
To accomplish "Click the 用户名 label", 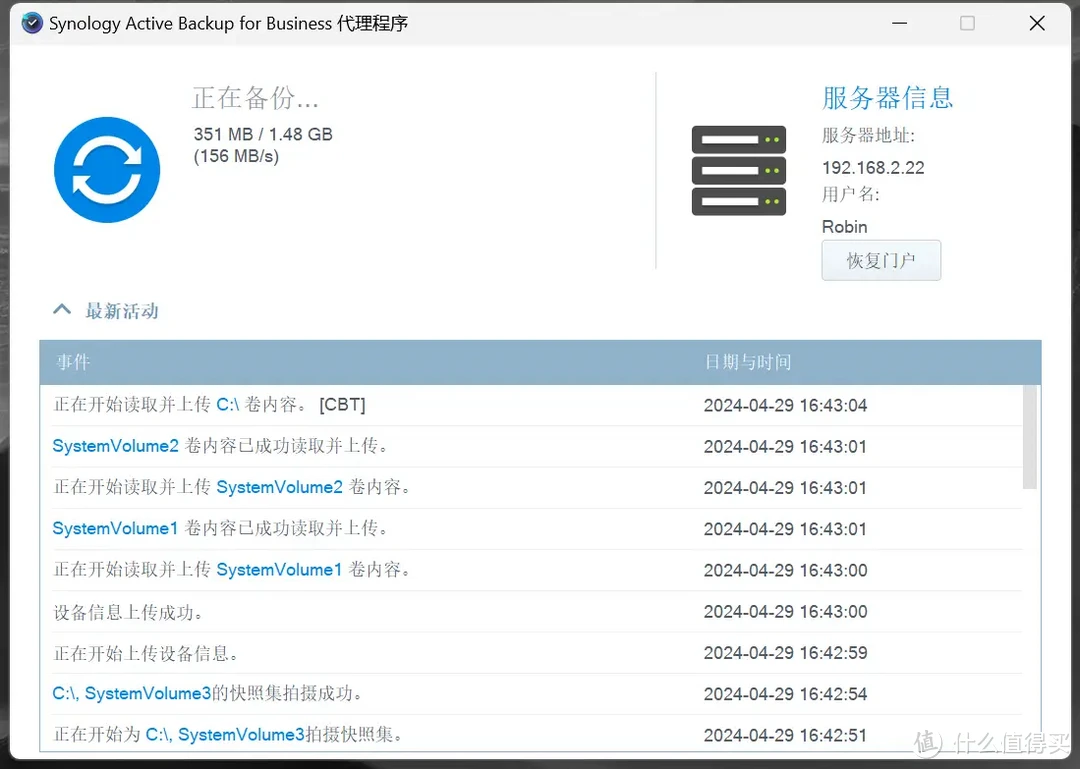I will click(x=851, y=194).
